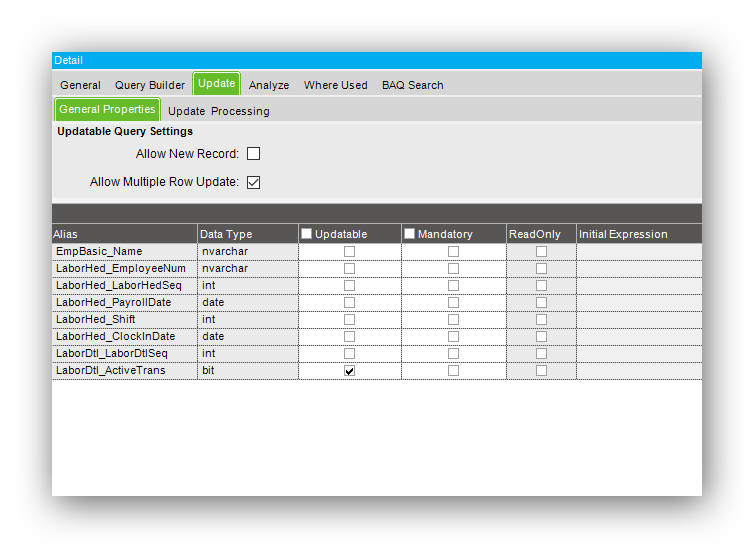Viewport: 754px width, 548px height.
Task: Toggle the Updatable column header checkbox
Action: 306,234
